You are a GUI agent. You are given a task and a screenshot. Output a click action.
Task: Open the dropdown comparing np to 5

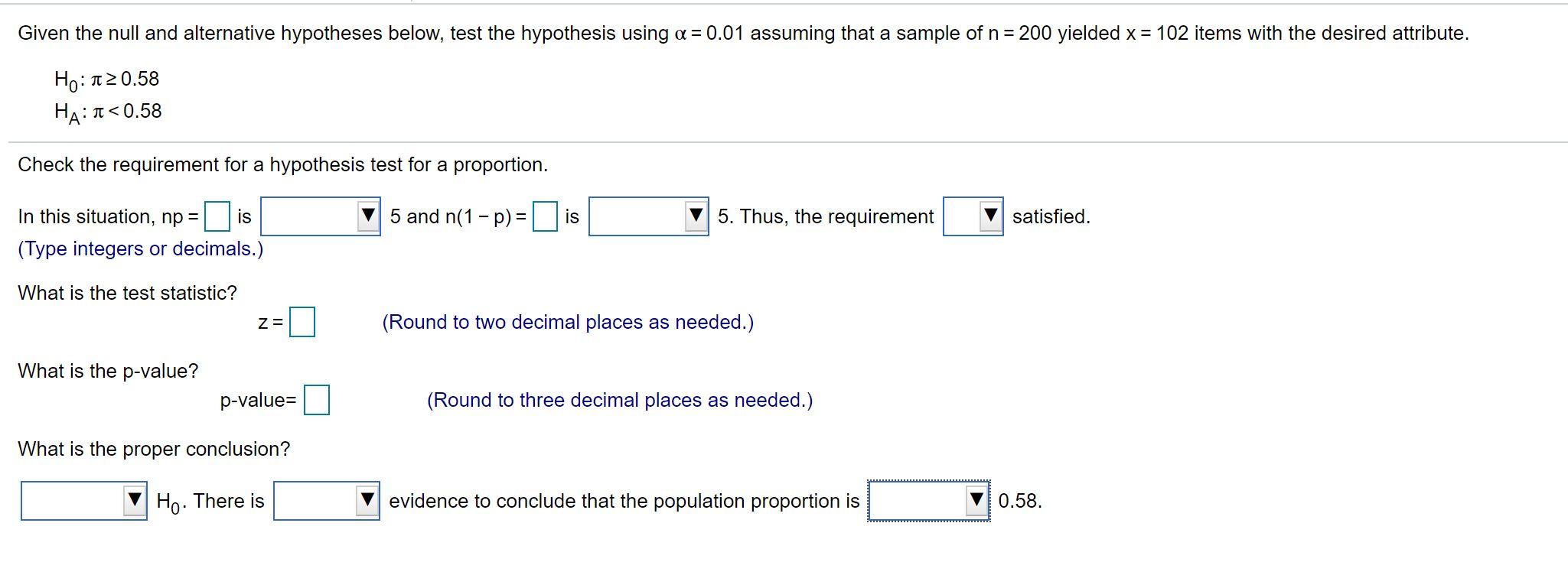pyautogui.click(x=320, y=216)
